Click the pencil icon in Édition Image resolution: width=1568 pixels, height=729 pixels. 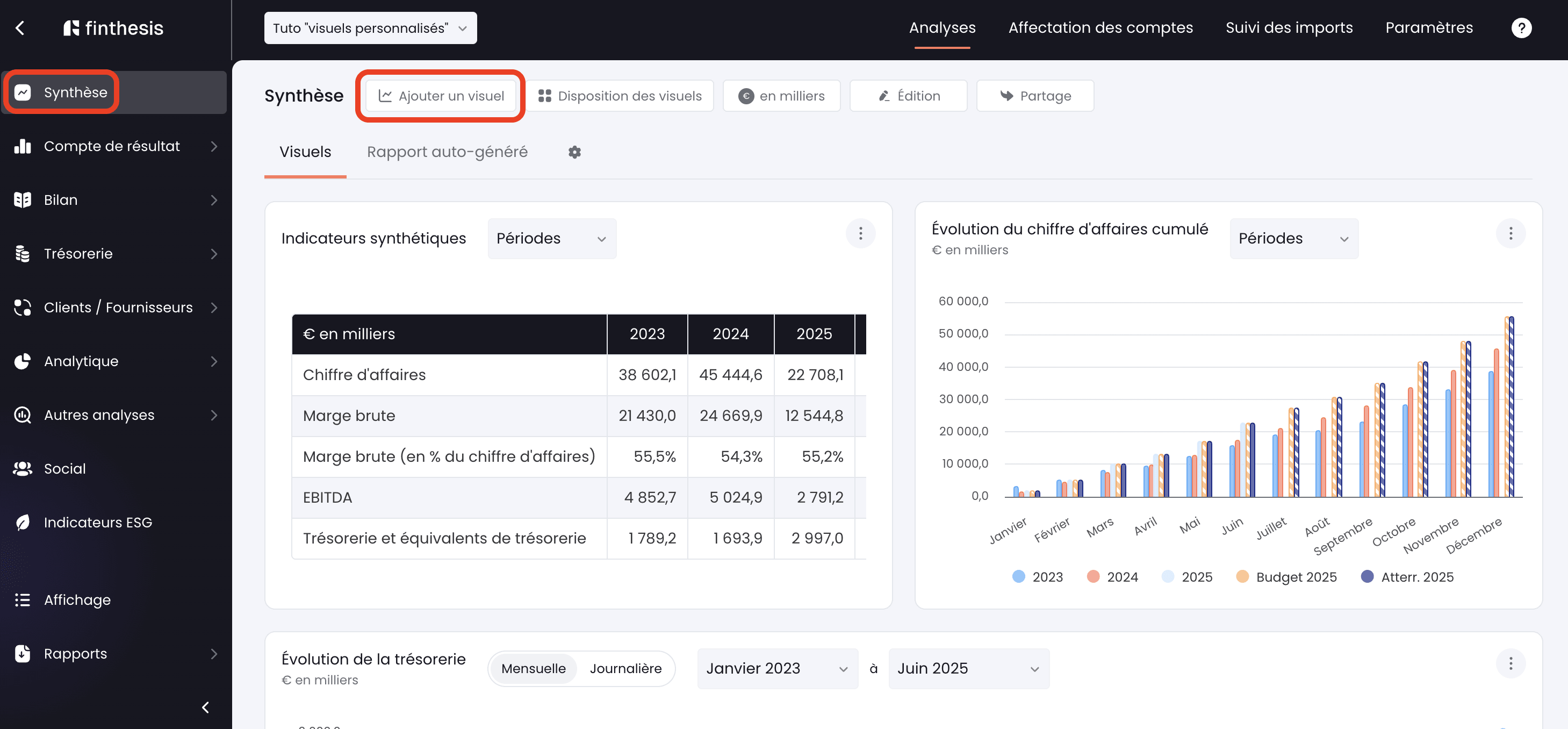click(884, 96)
